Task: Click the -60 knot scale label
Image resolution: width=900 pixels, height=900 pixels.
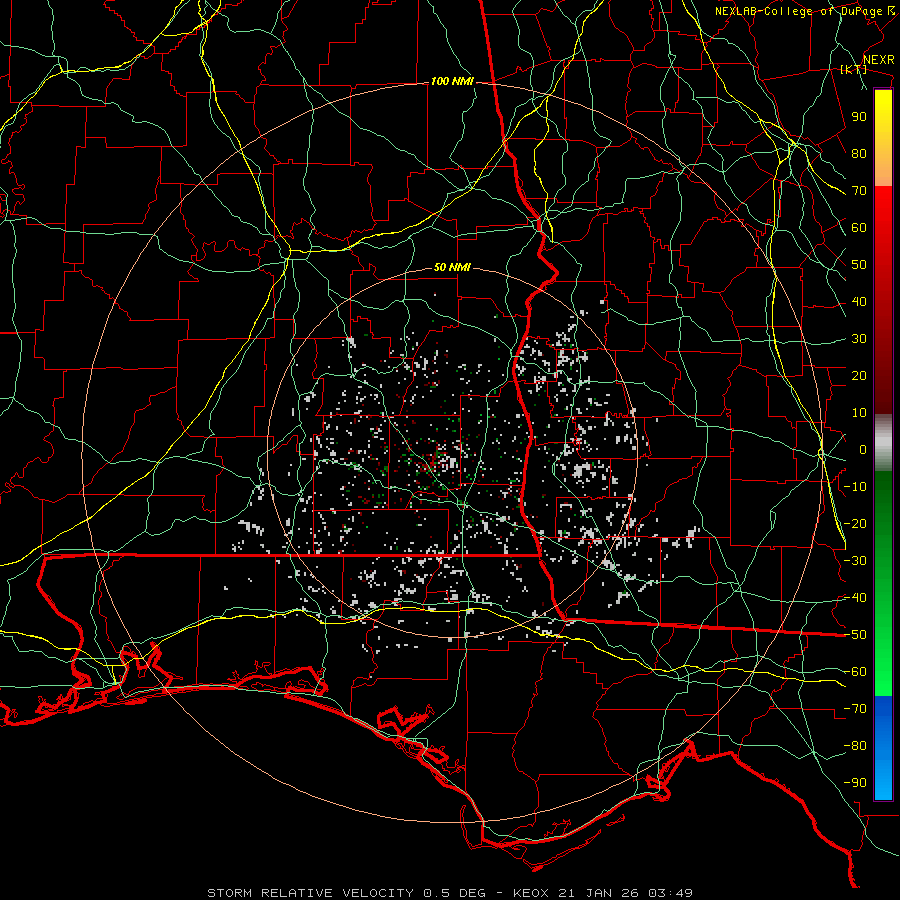Action: pos(855,672)
